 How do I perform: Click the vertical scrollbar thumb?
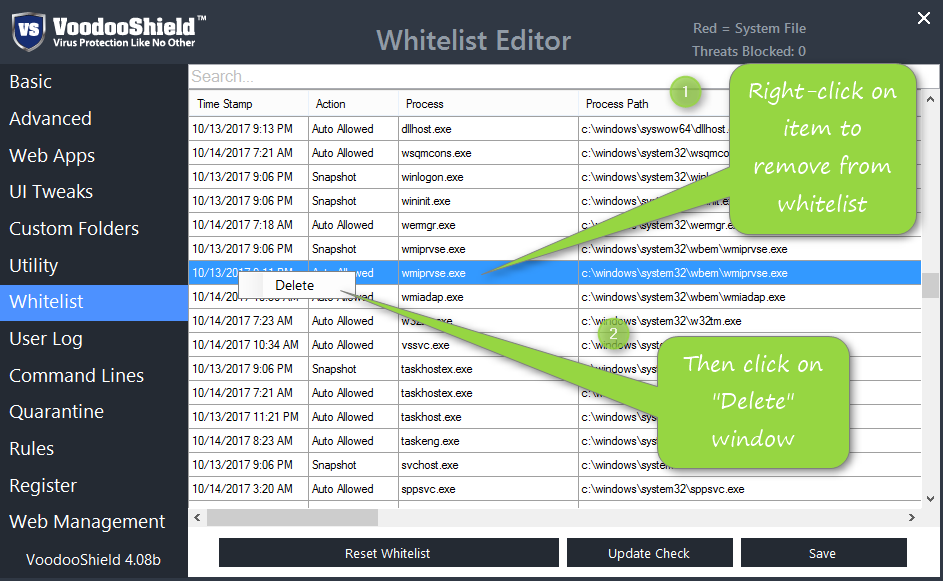(930, 285)
